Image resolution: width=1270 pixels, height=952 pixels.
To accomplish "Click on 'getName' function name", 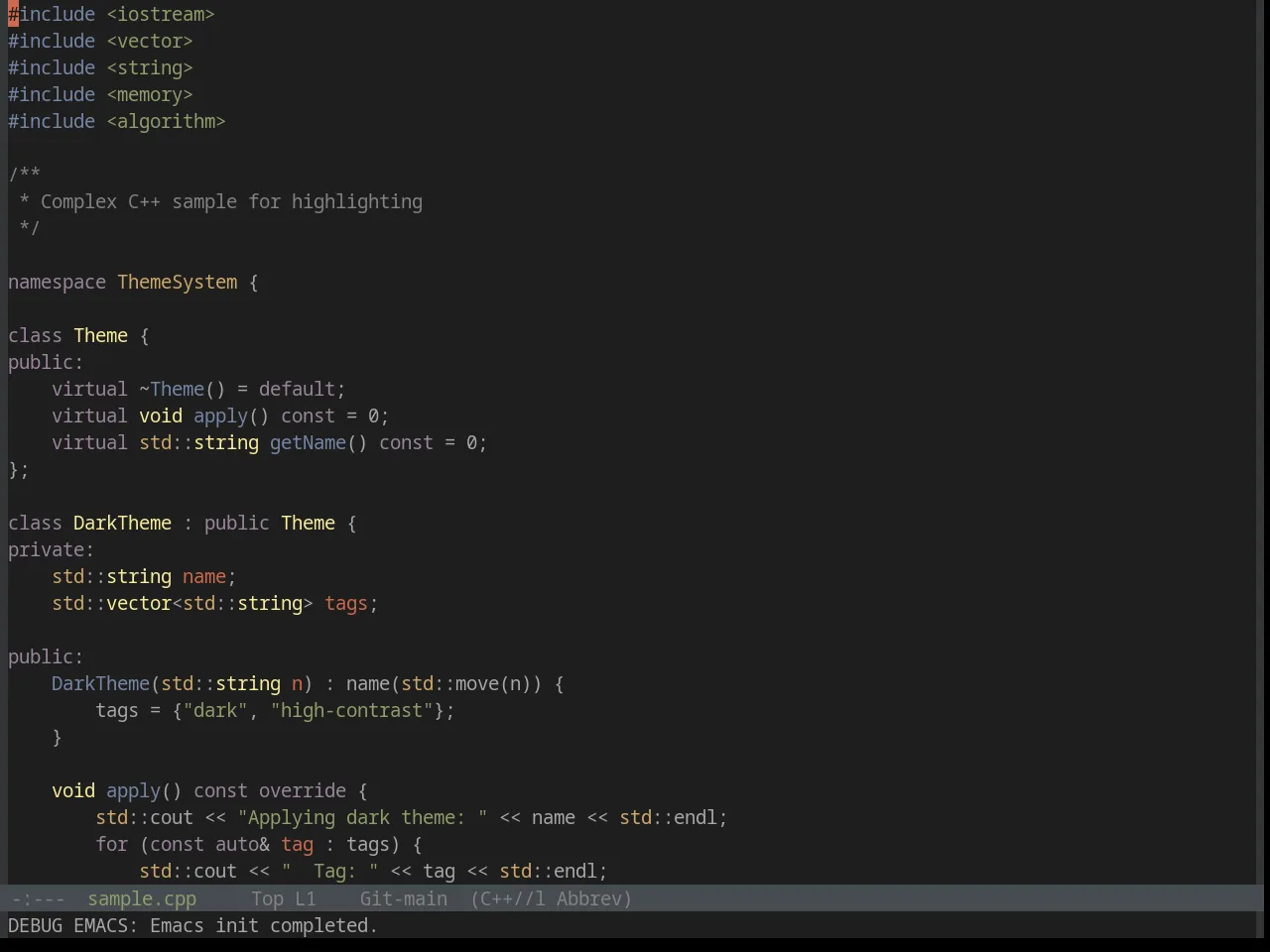I will pos(308,443).
